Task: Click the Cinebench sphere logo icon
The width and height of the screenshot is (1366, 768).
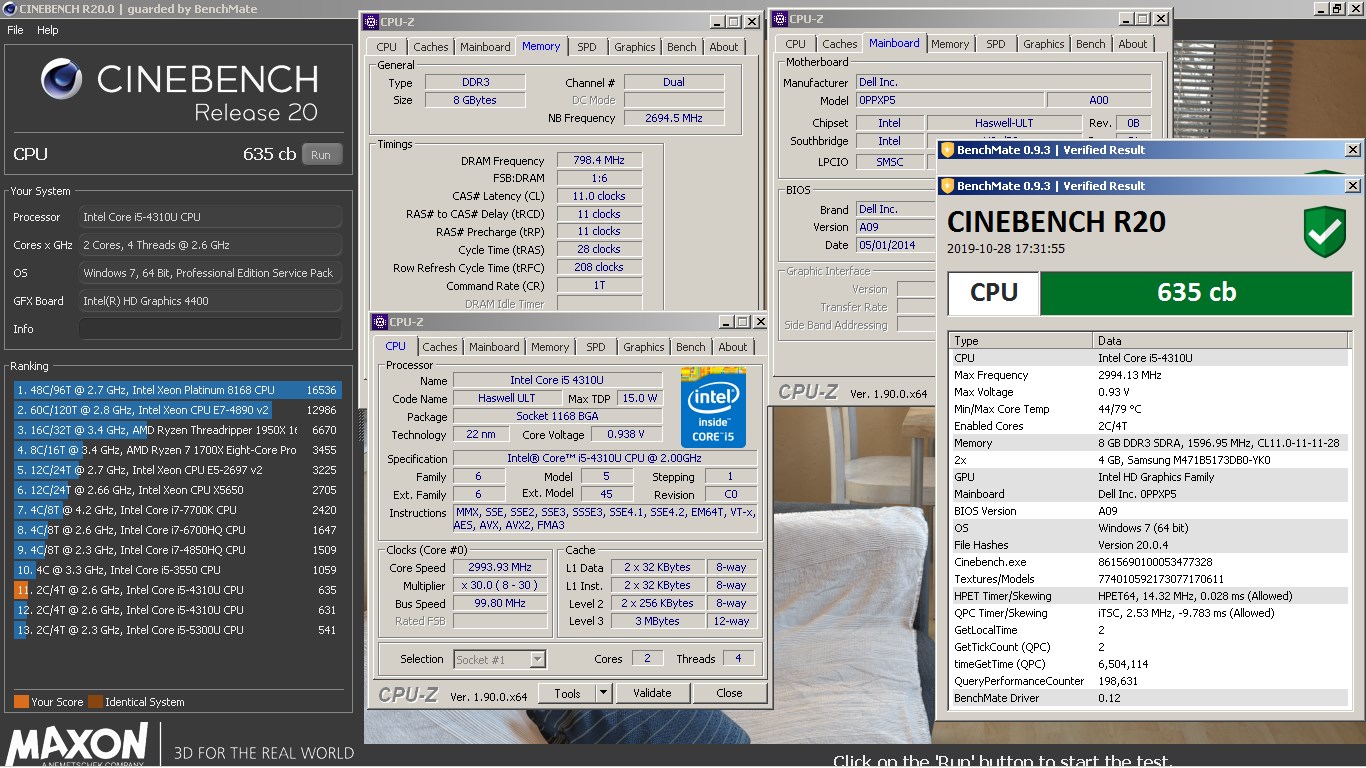Action: tap(62, 80)
